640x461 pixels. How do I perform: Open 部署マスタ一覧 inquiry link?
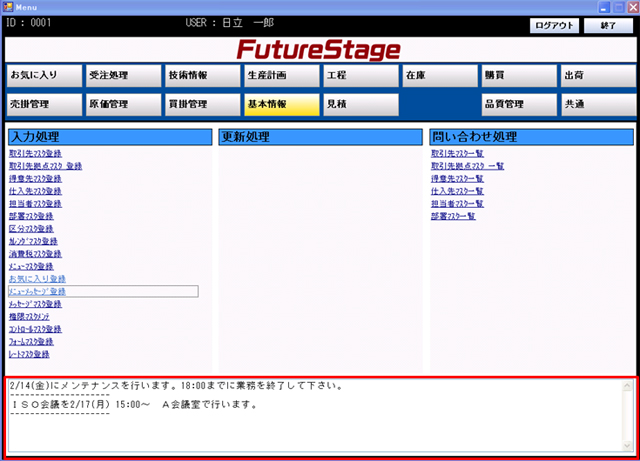(x=453, y=216)
